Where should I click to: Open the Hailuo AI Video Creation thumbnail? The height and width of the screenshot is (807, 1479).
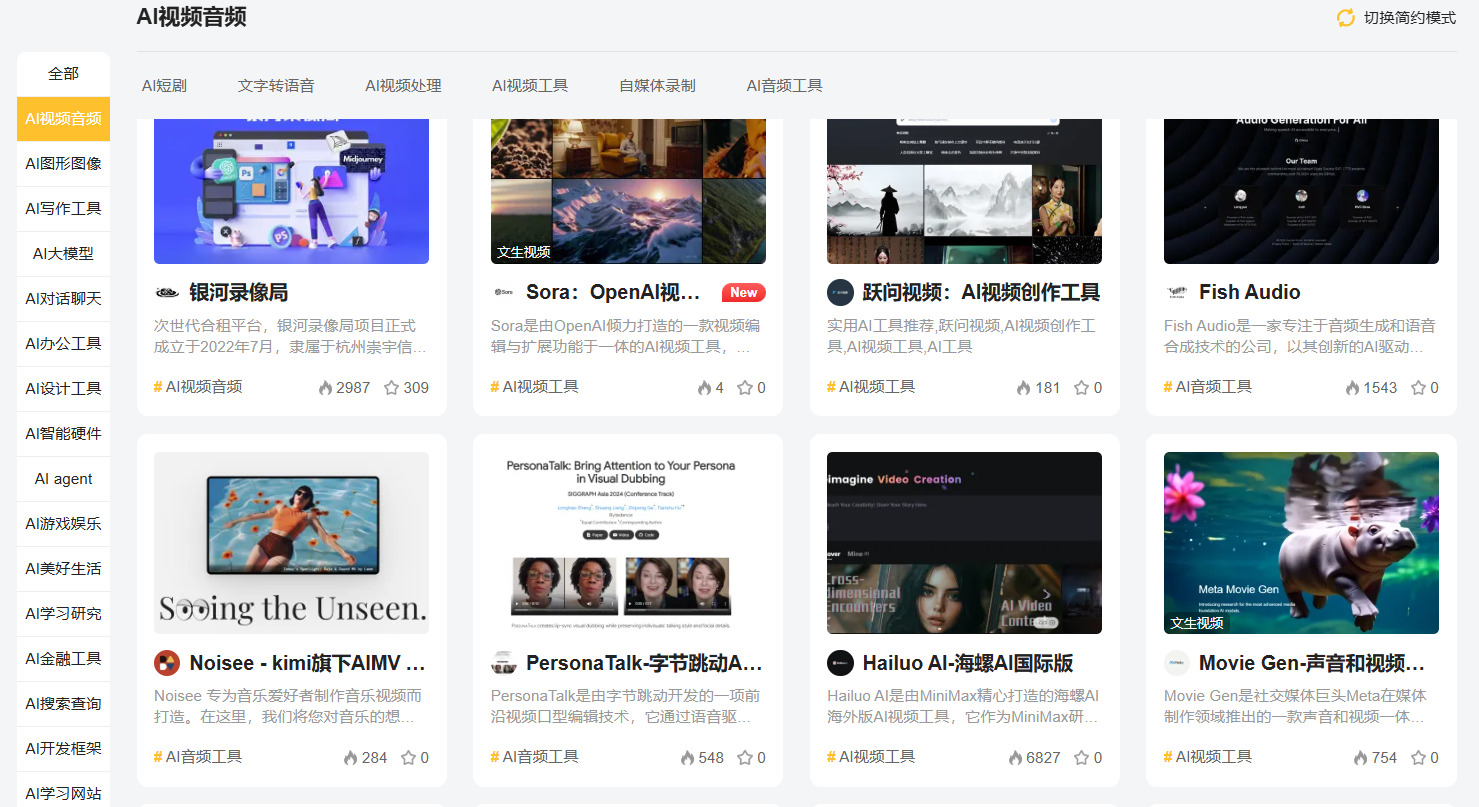[964, 543]
